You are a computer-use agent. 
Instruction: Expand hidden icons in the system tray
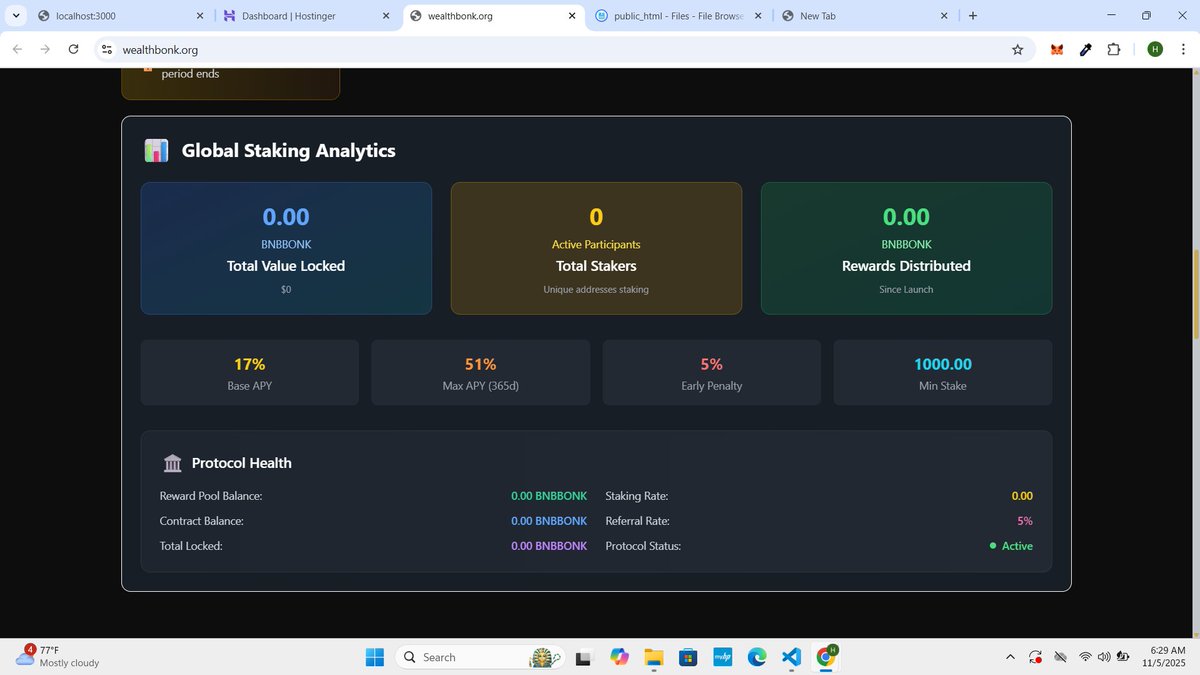tap(1010, 657)
